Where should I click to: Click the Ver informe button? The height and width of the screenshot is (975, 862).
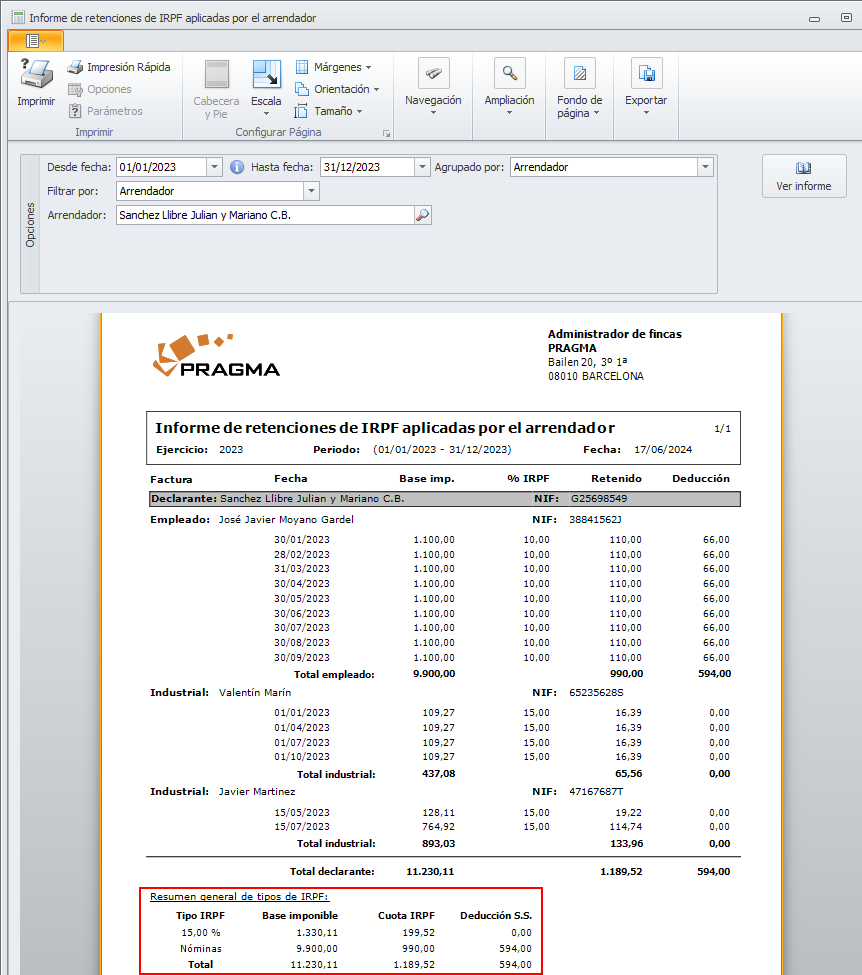pos(804,176)
